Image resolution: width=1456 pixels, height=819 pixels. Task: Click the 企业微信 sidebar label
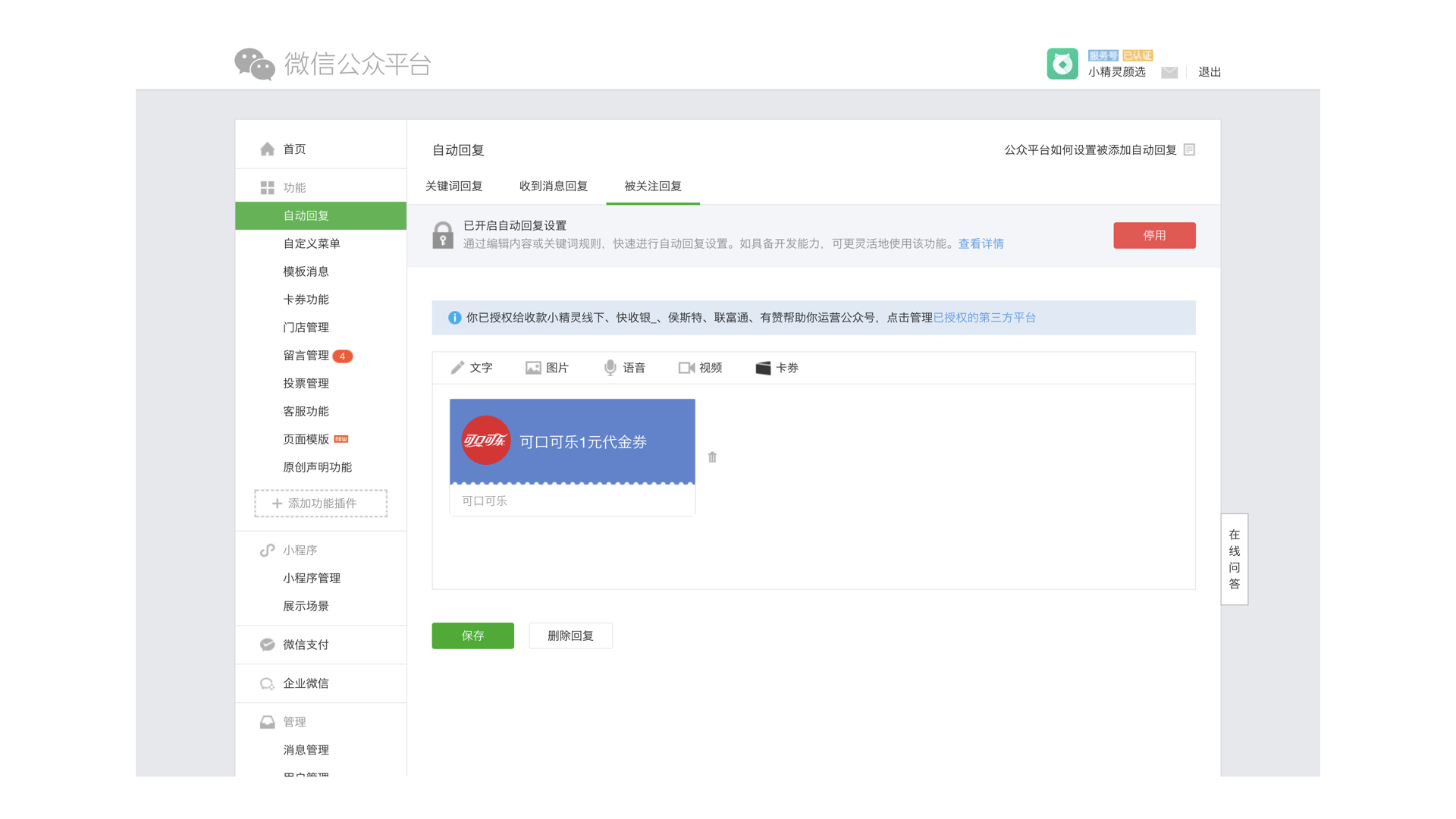coord(306,683)
